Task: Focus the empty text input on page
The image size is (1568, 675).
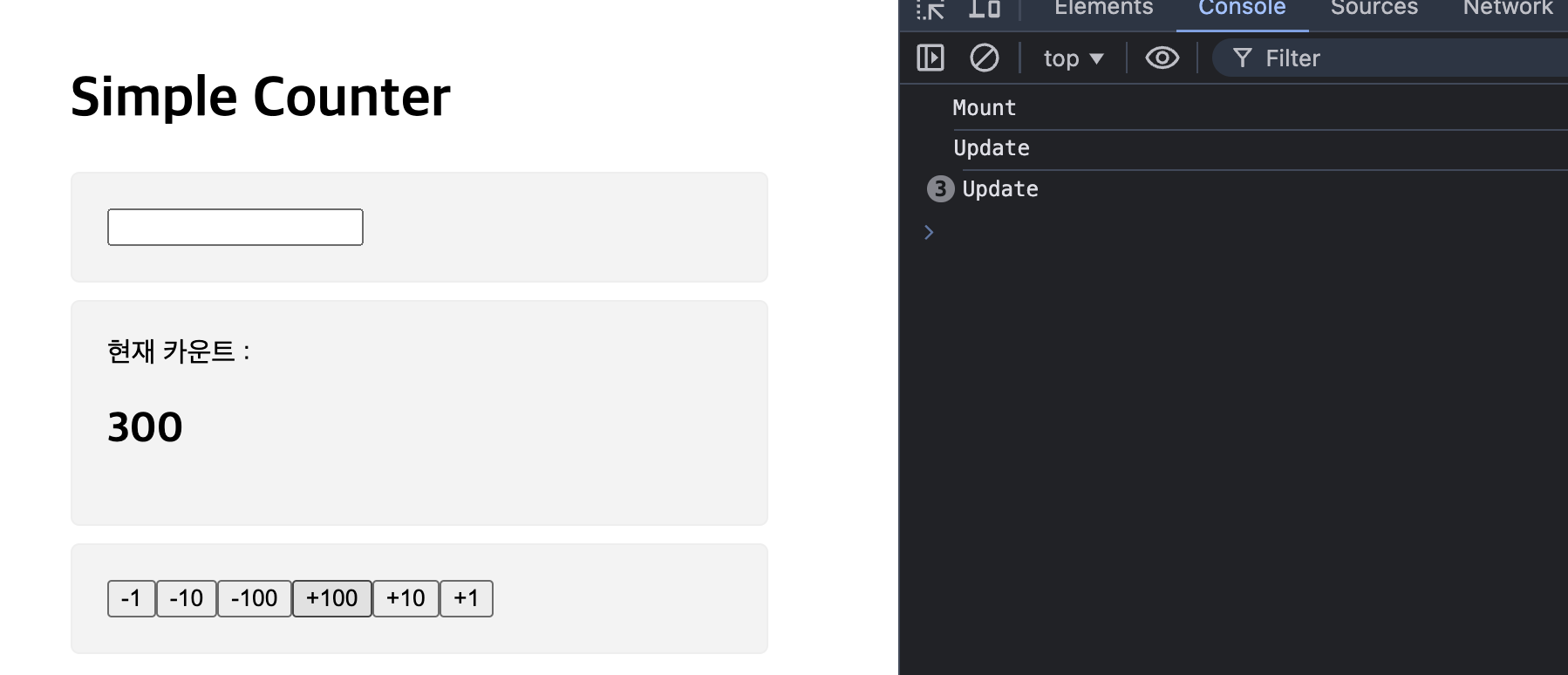Action: tap(235, 227)
